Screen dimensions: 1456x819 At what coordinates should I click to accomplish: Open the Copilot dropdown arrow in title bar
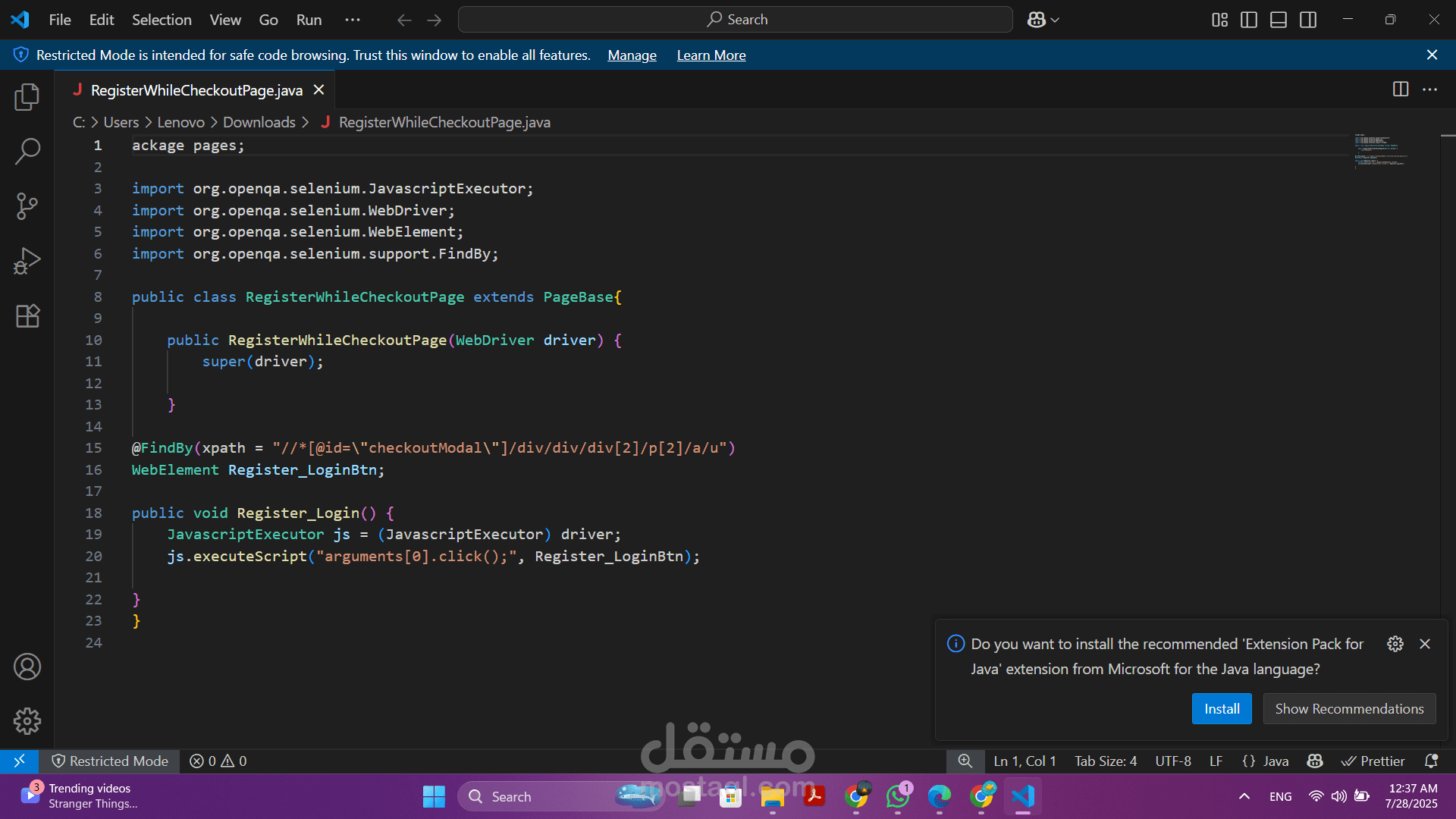point(1055,20)
